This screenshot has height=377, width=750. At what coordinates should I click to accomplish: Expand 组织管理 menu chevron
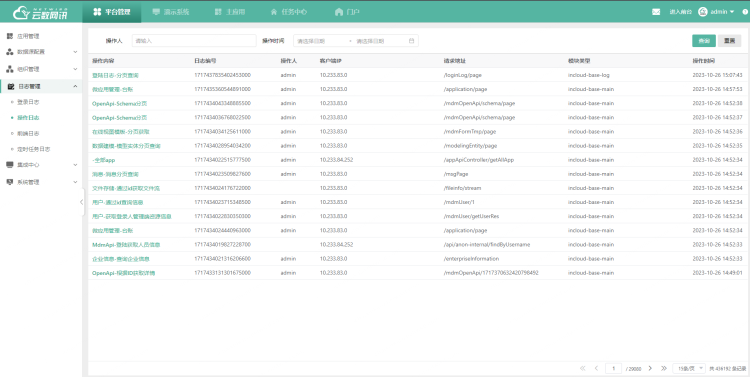tap(75, 69)
